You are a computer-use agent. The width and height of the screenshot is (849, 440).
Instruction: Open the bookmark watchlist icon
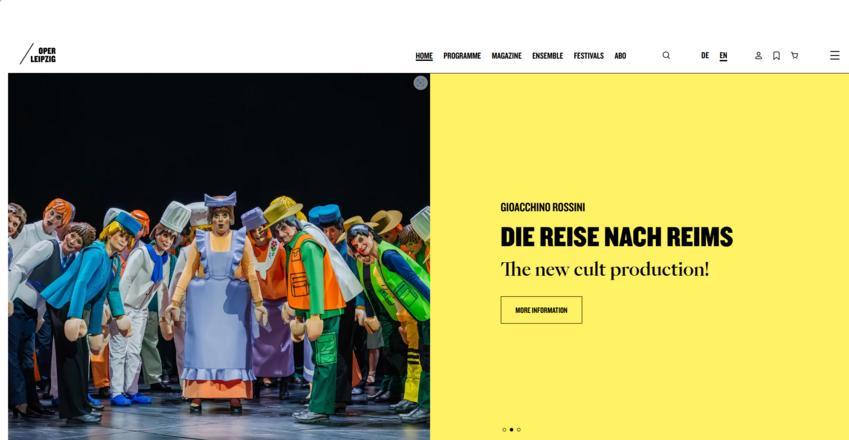tap(776, 55)
